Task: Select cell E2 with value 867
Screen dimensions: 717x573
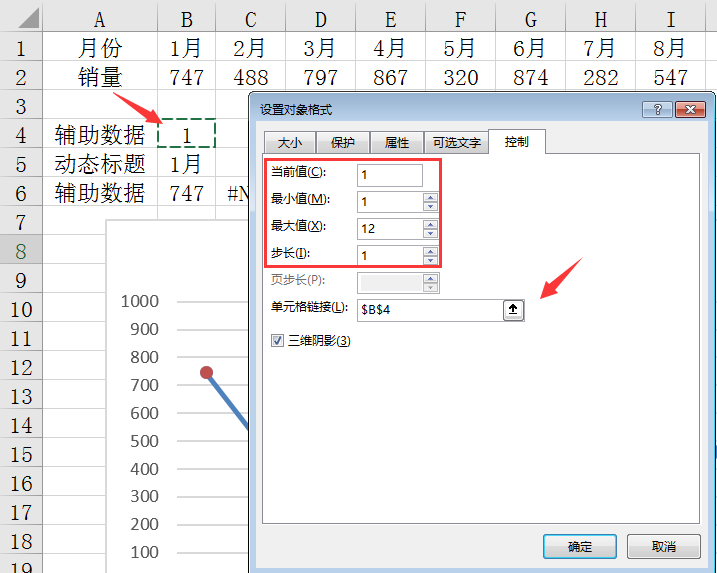Action: tap(391, 76)
